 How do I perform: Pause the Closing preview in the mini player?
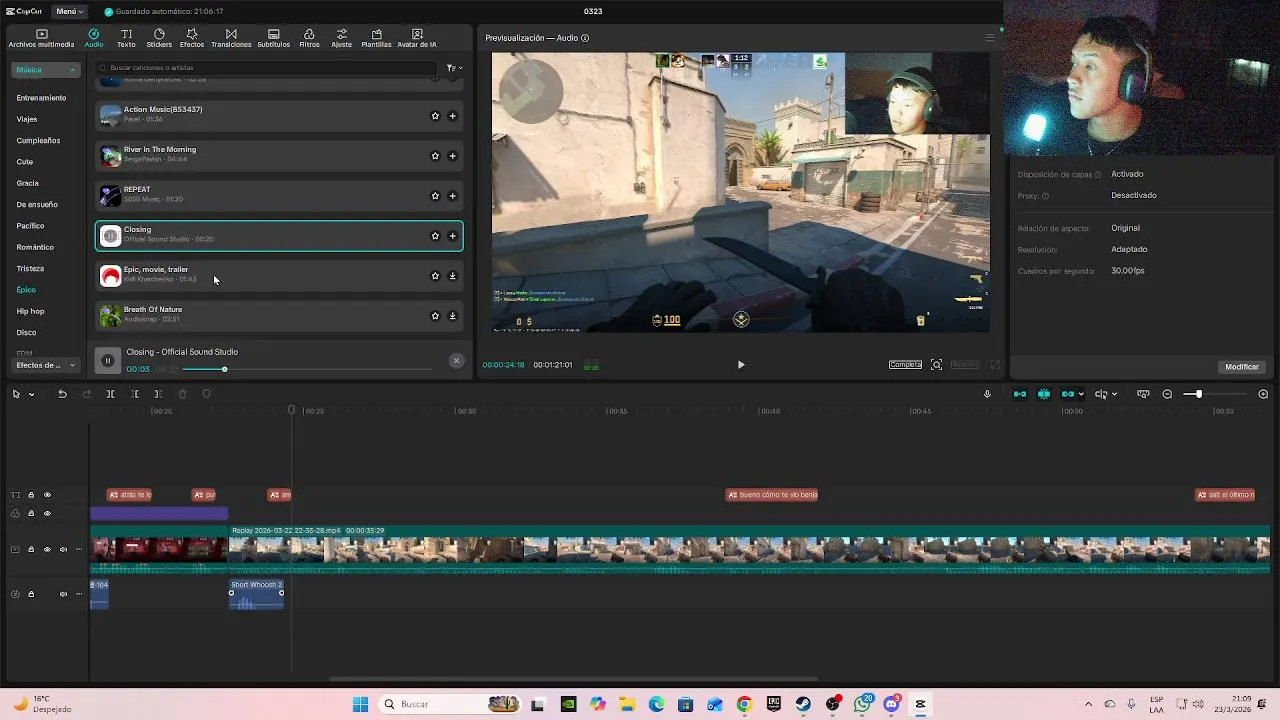[x=108, y=361]
